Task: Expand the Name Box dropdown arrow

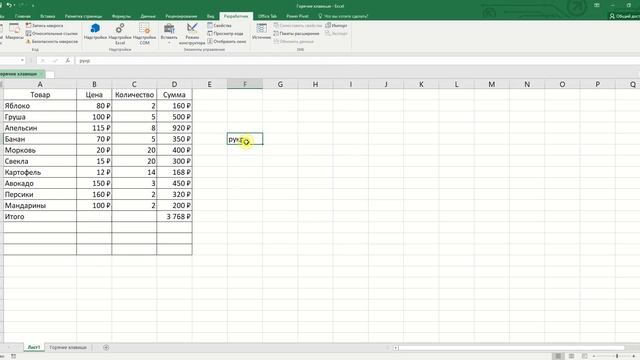Action: 22,60
